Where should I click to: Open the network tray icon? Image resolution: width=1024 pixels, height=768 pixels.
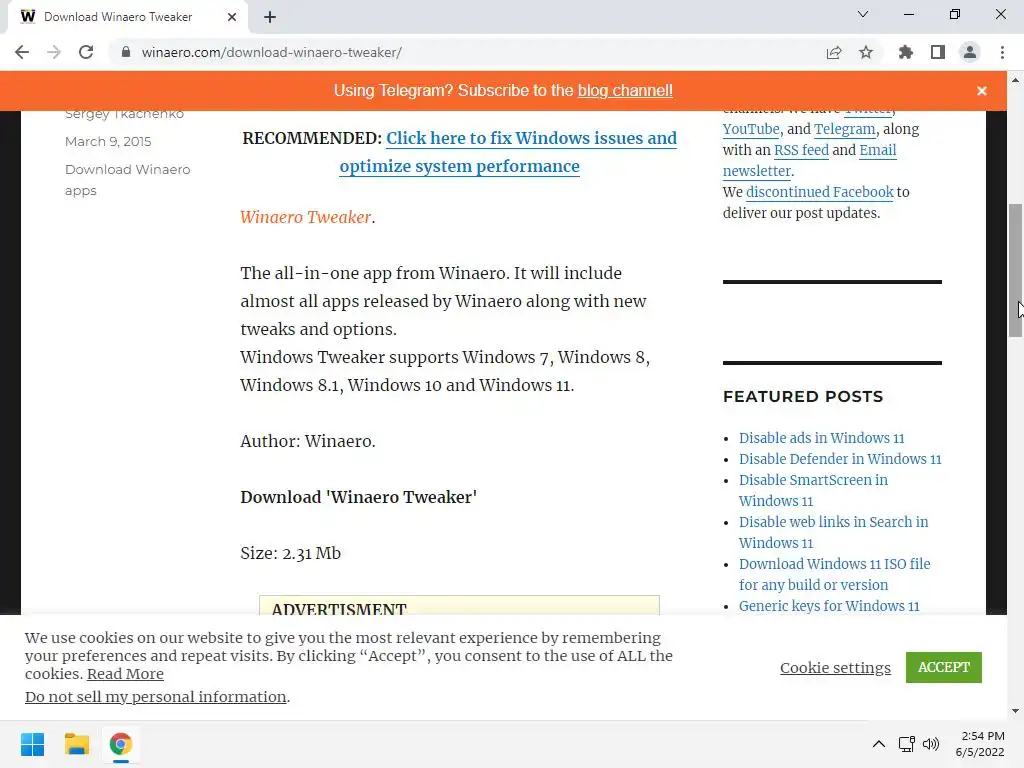coord(906,744)
